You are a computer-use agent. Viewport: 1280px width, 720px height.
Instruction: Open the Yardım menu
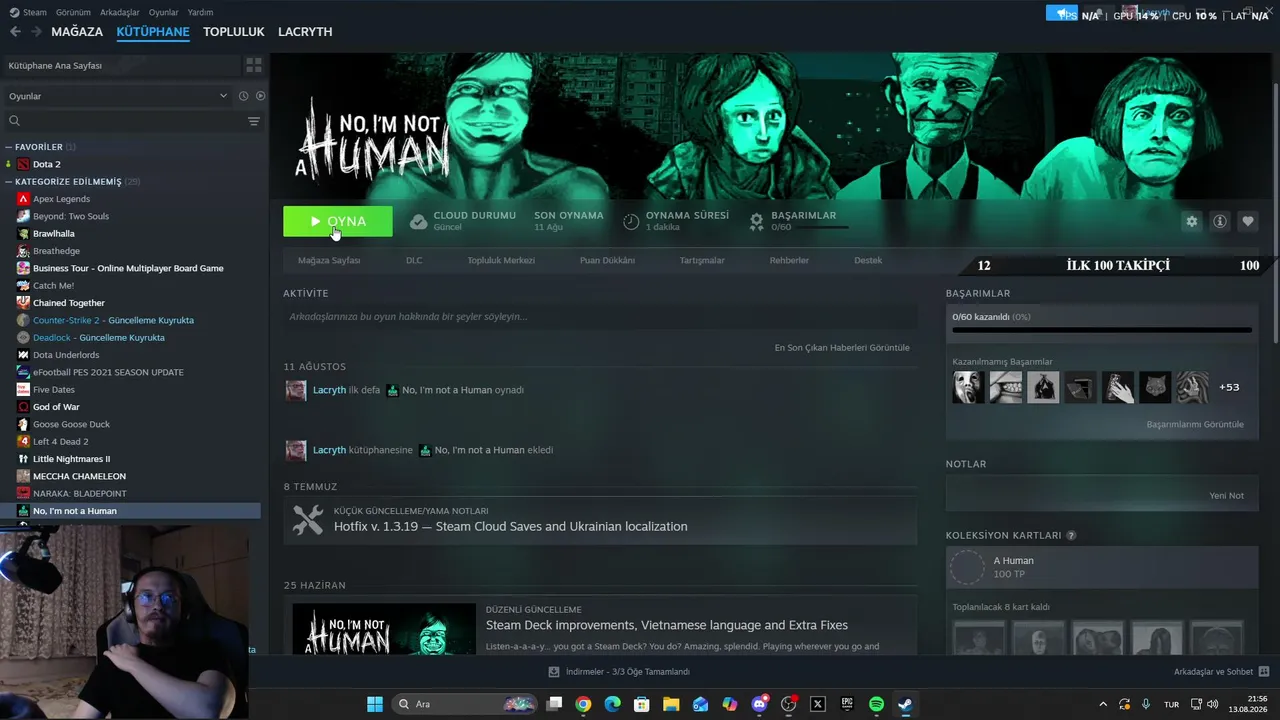tap(200, 12)
